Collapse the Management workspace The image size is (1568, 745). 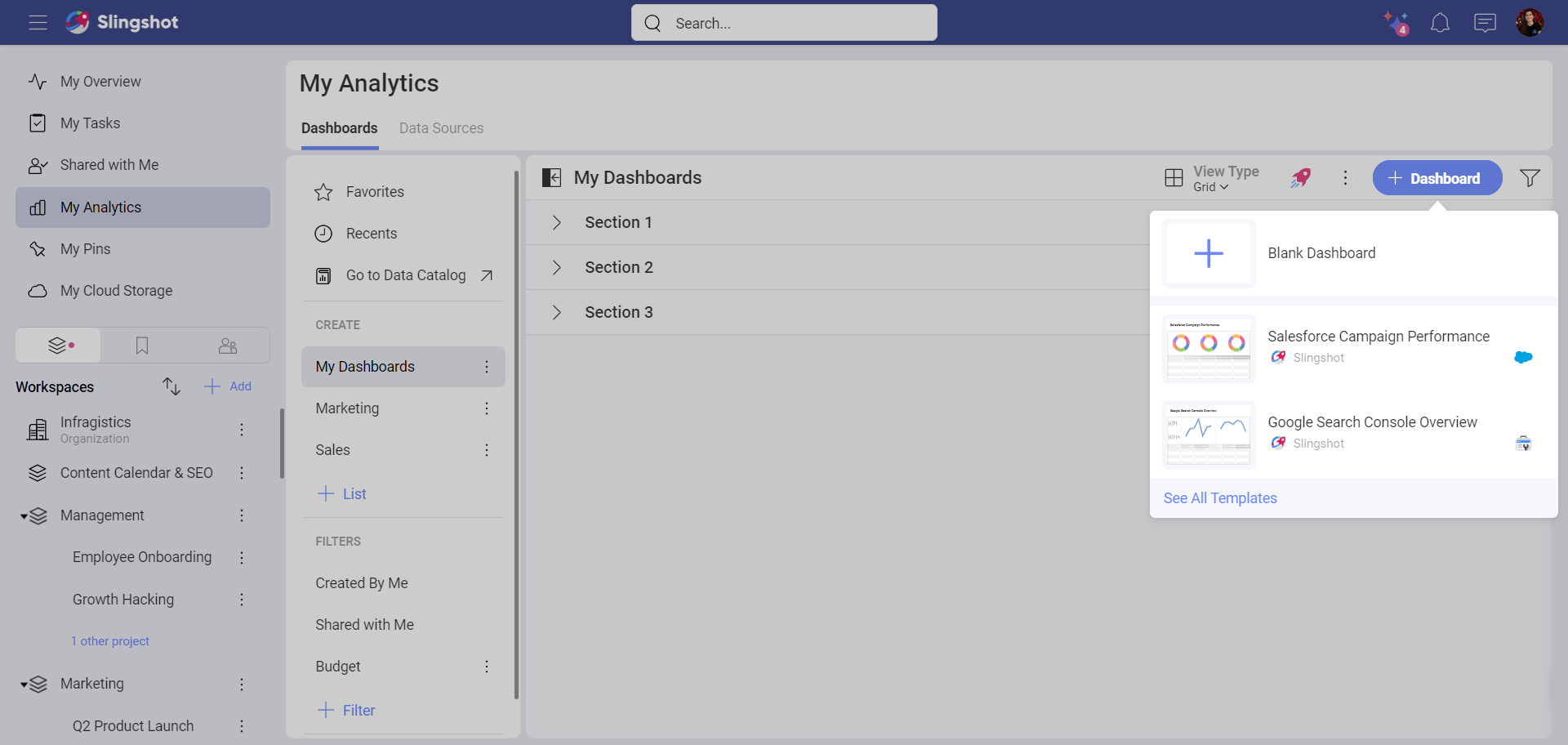click(x=24, y=516)
